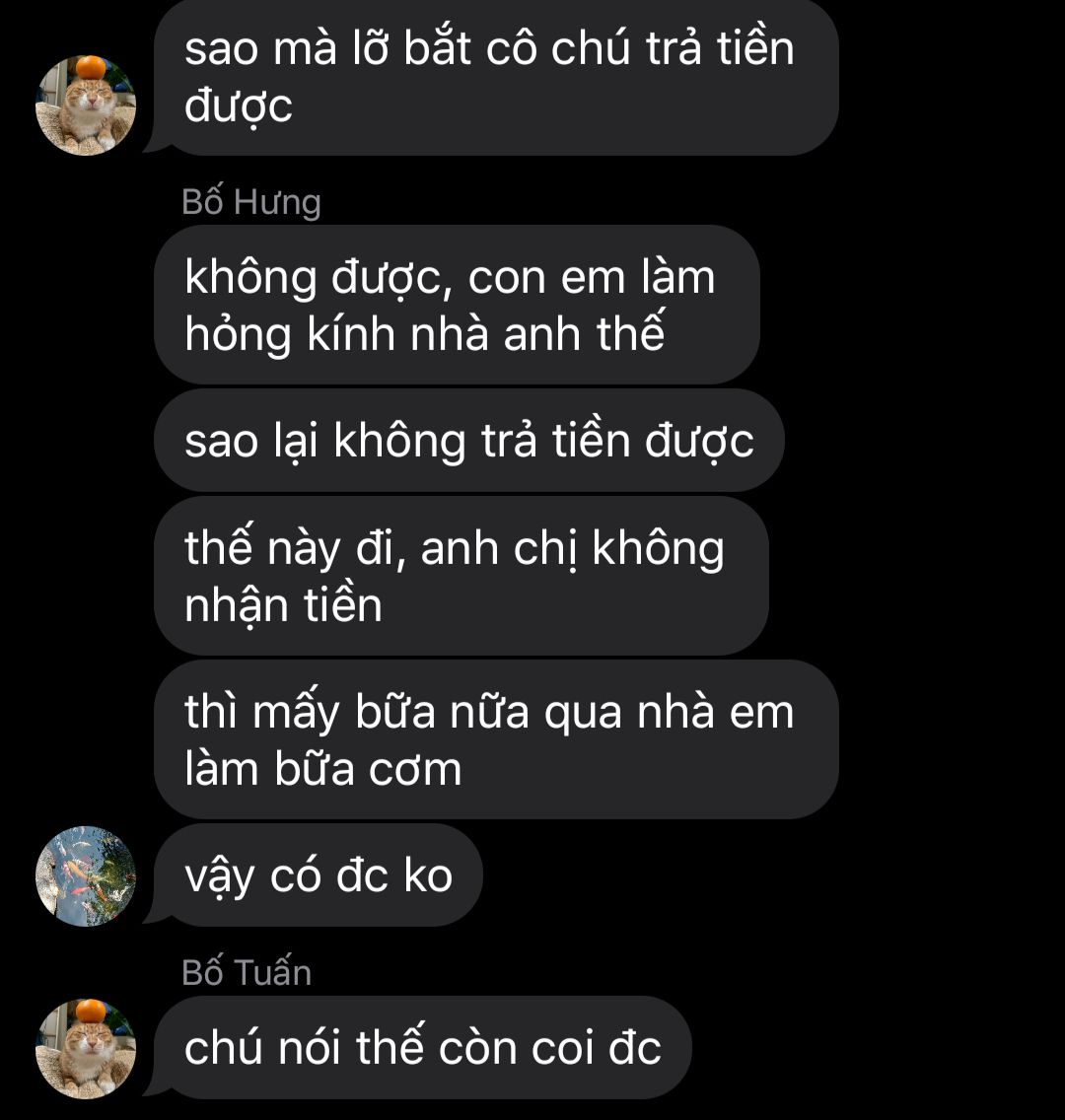Tap the sender name Bố Hưng

251,202
